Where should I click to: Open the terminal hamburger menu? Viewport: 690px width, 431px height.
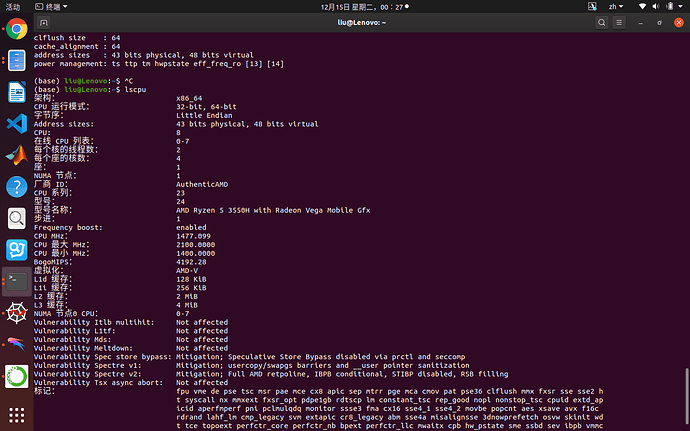(619, 22)
